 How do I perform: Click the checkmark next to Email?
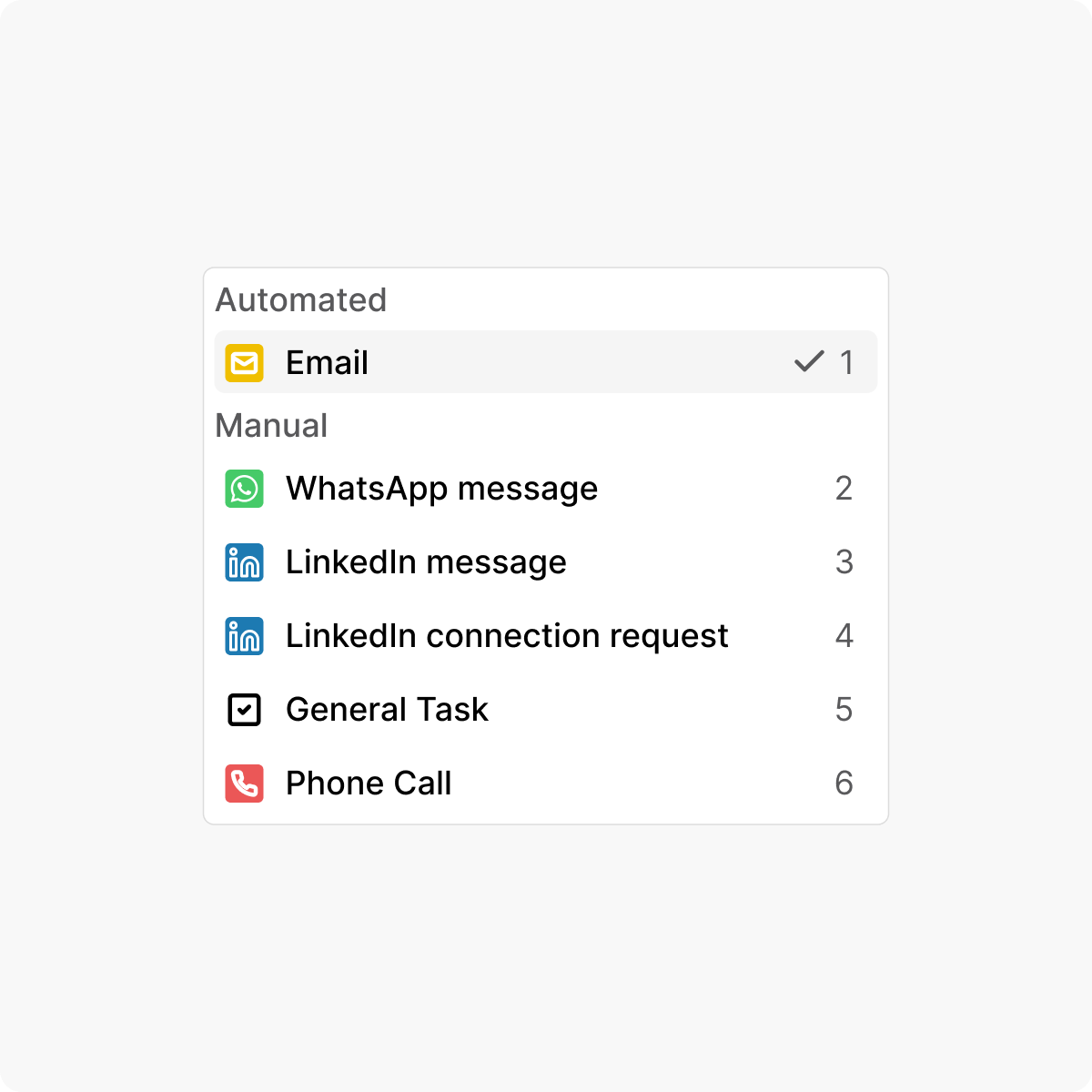pyautogui.click(x=808, y=361)
